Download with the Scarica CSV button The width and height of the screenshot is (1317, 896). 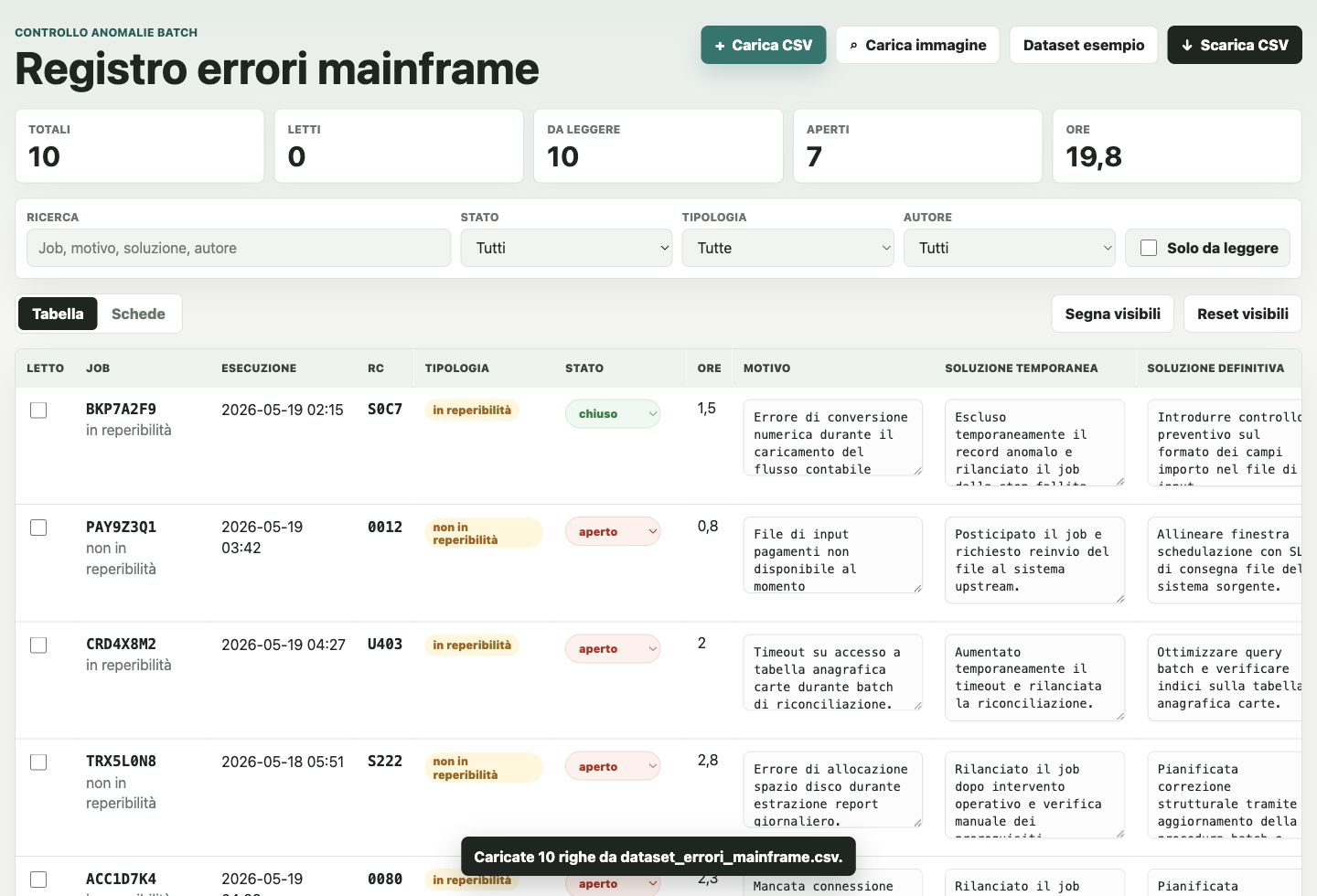point(1235,45)
